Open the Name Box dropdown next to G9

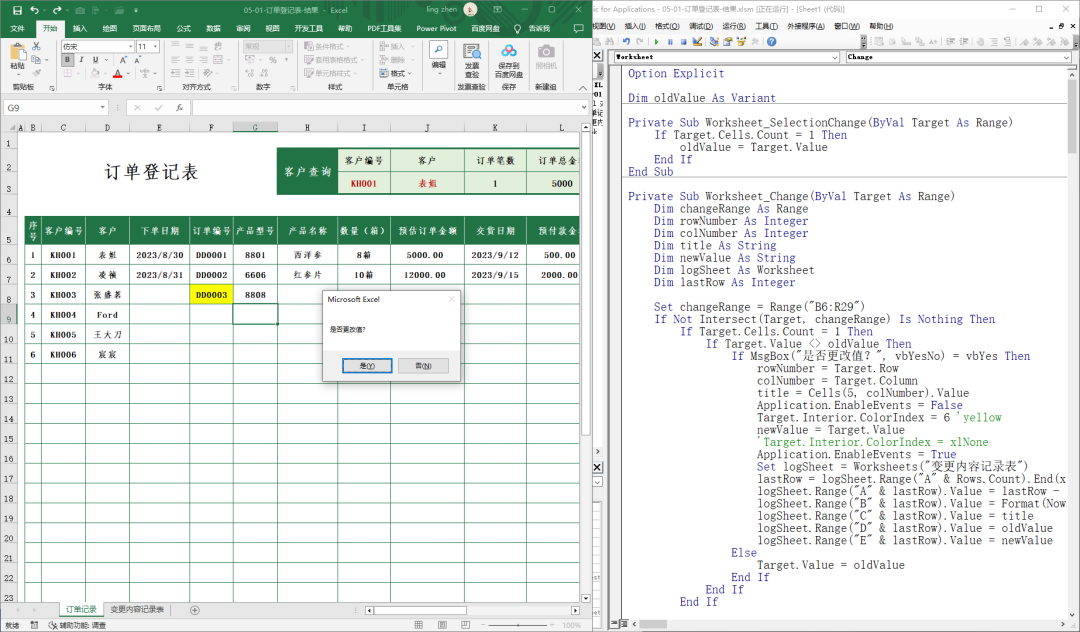point(103,107)
